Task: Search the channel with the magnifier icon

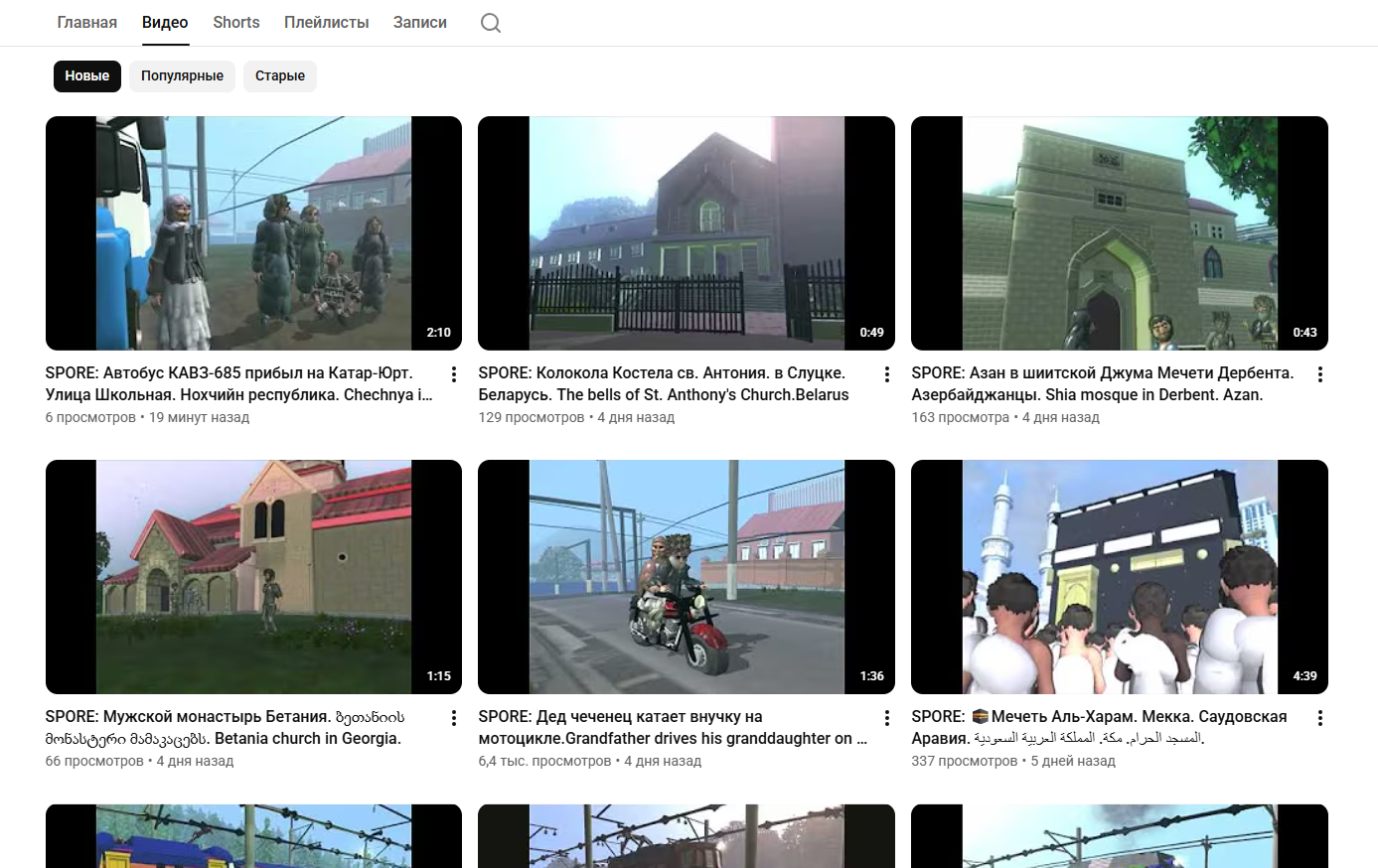Action: pyautogui.click(x=491, y=23)
